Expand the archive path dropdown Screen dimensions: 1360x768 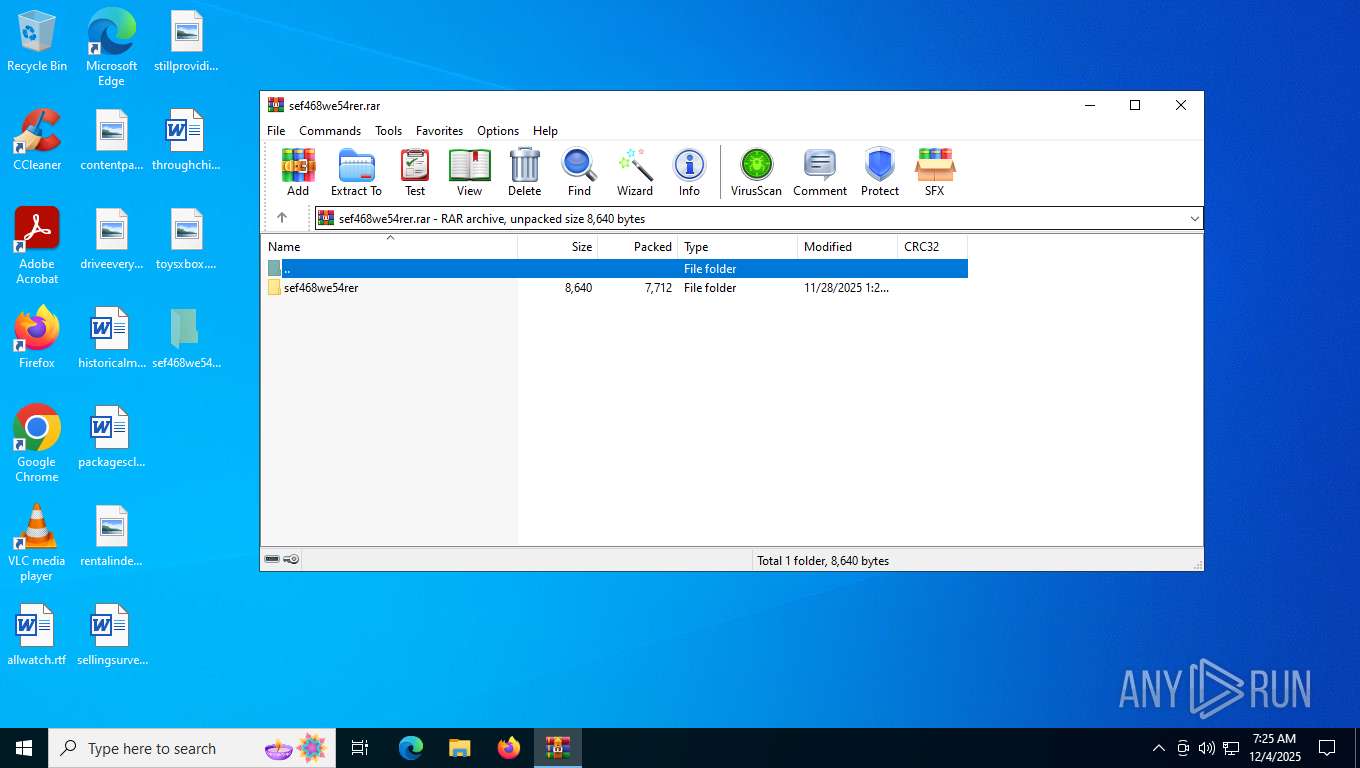[1194, 219]
